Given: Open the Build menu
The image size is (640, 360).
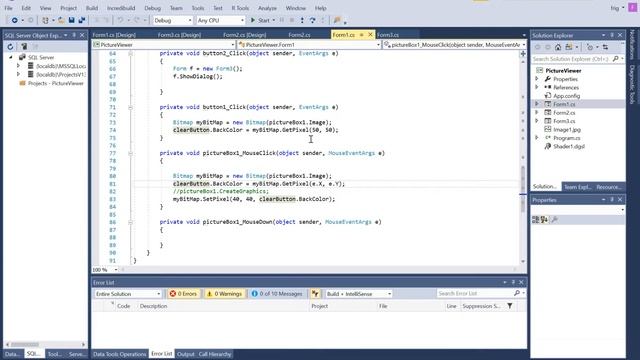Looking at the screenshot, I should tap(92, 8).
